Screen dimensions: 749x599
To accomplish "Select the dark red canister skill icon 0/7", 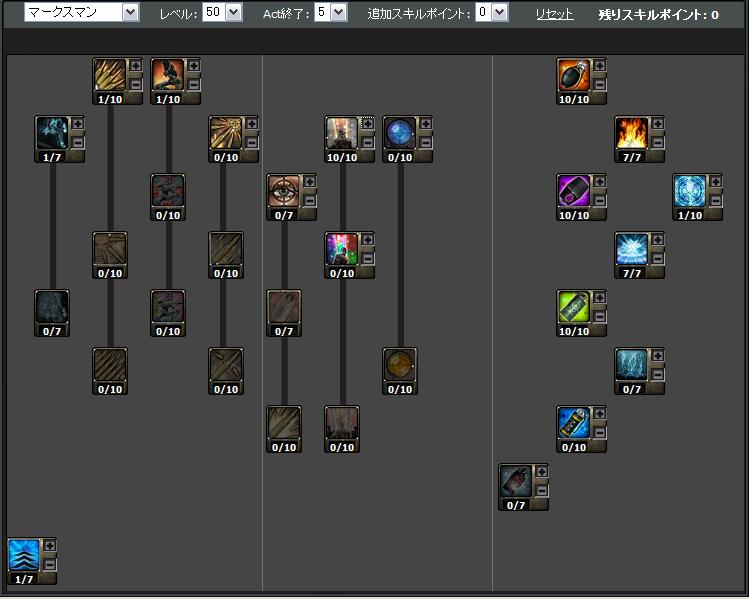I will pos(516,481).
